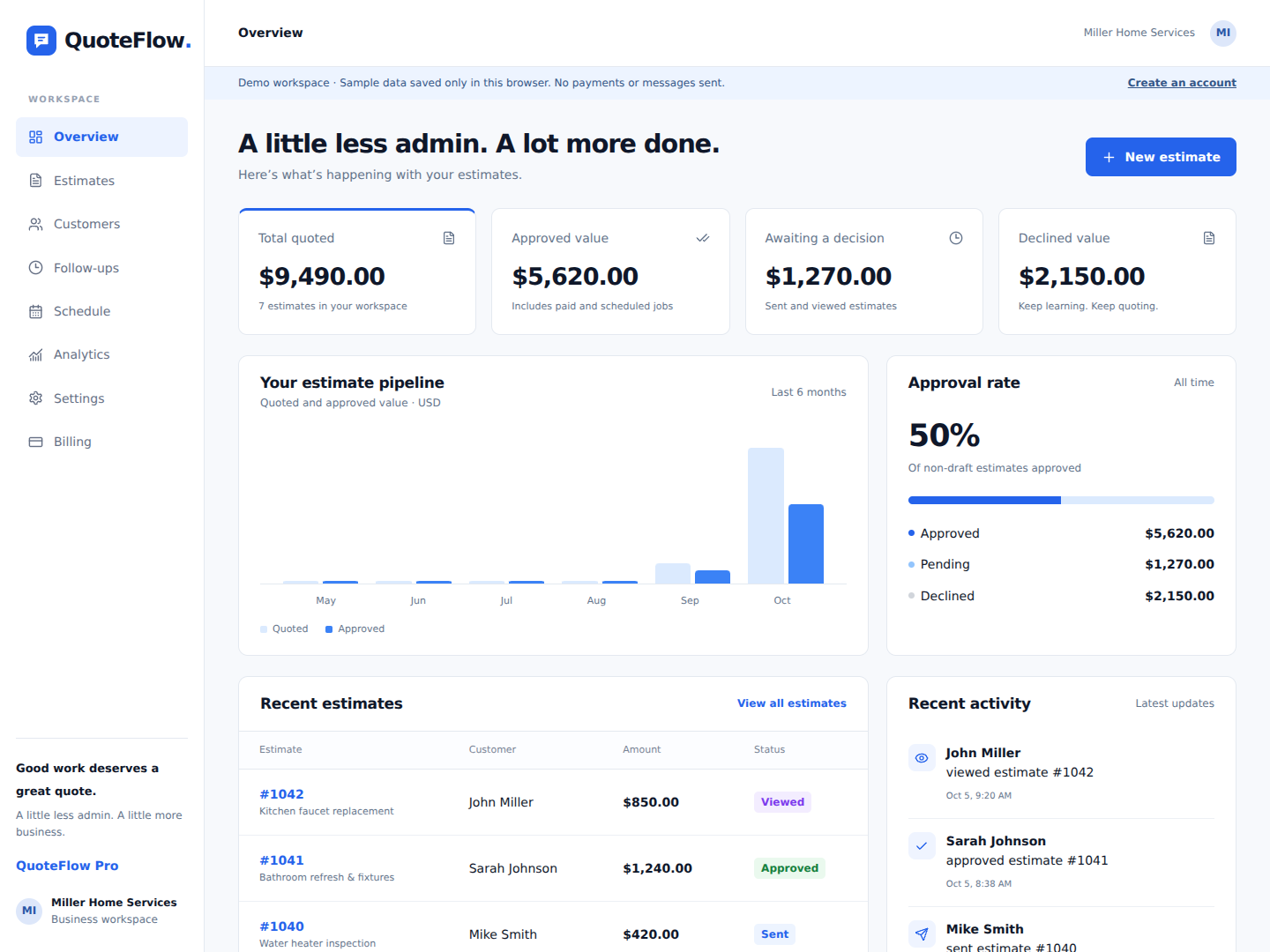
Task: Follow the Create an account link
Action: tap(1182, 83)
